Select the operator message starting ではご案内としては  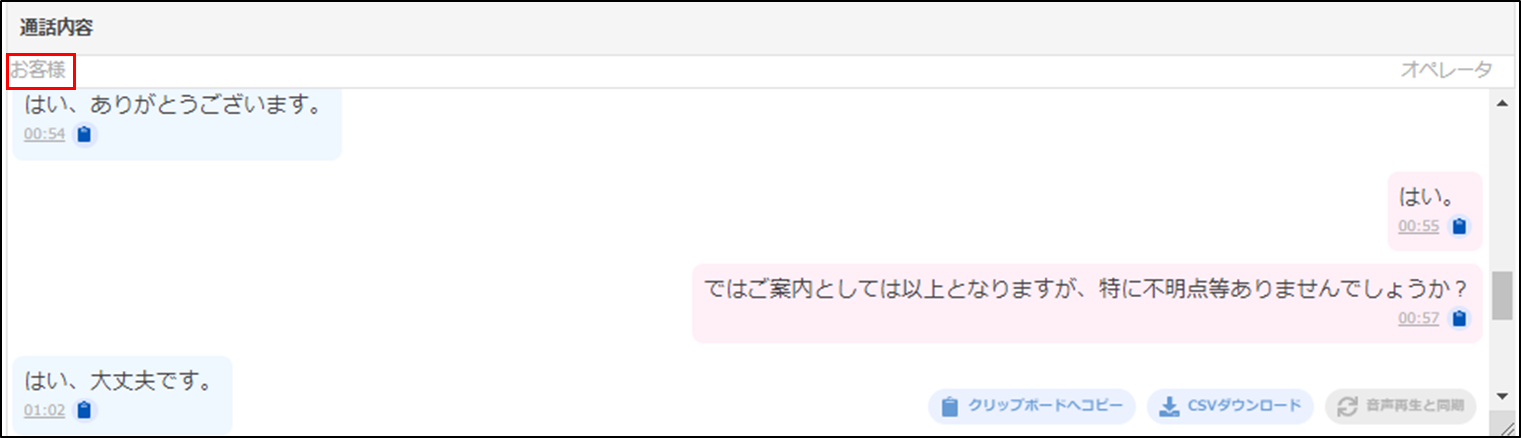point(1085,288)
